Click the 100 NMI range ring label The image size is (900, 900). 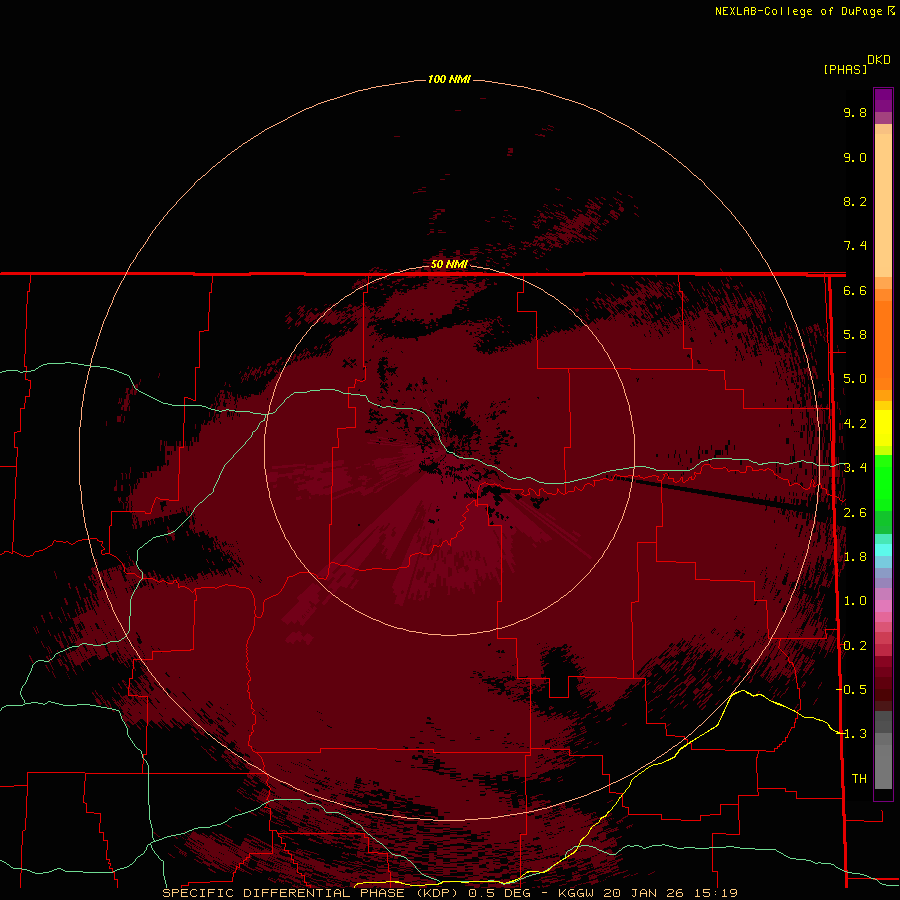(449, 79)
